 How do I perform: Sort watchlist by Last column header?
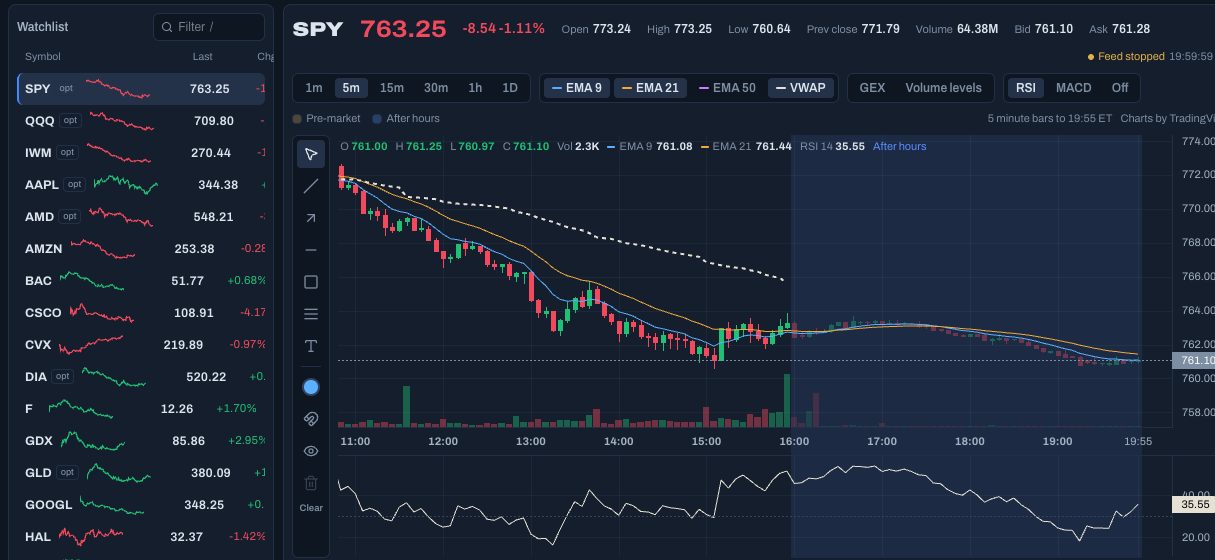click(x=203, y=57)
